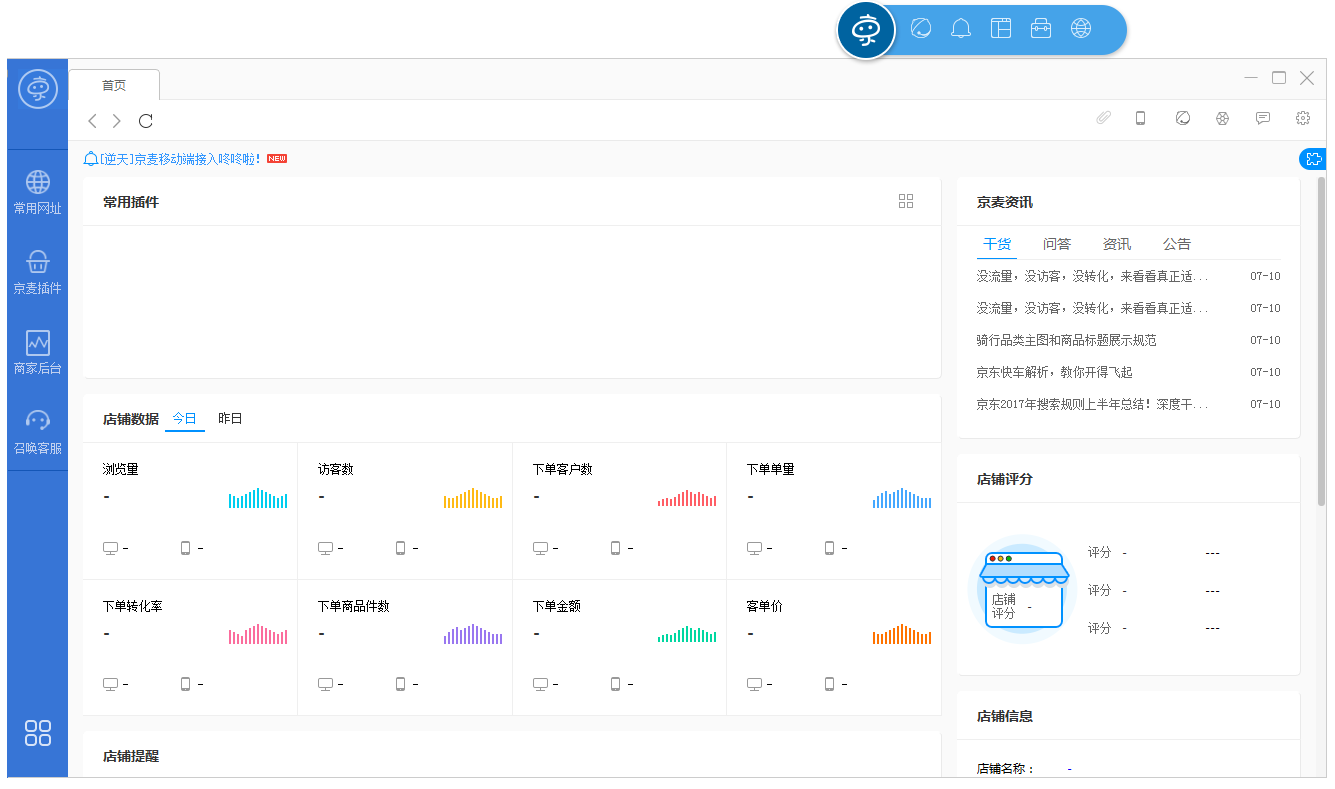Open the 常用插件 grid view toggle
Image resolution: width=1335 pixels, height=789 pixels.
(x=906, y=201)
